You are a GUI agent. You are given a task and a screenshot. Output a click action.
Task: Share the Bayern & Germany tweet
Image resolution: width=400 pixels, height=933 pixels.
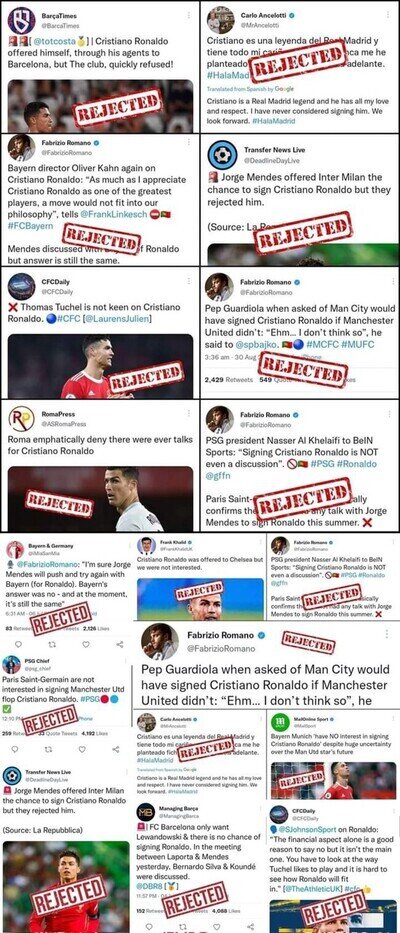(120, 644)
